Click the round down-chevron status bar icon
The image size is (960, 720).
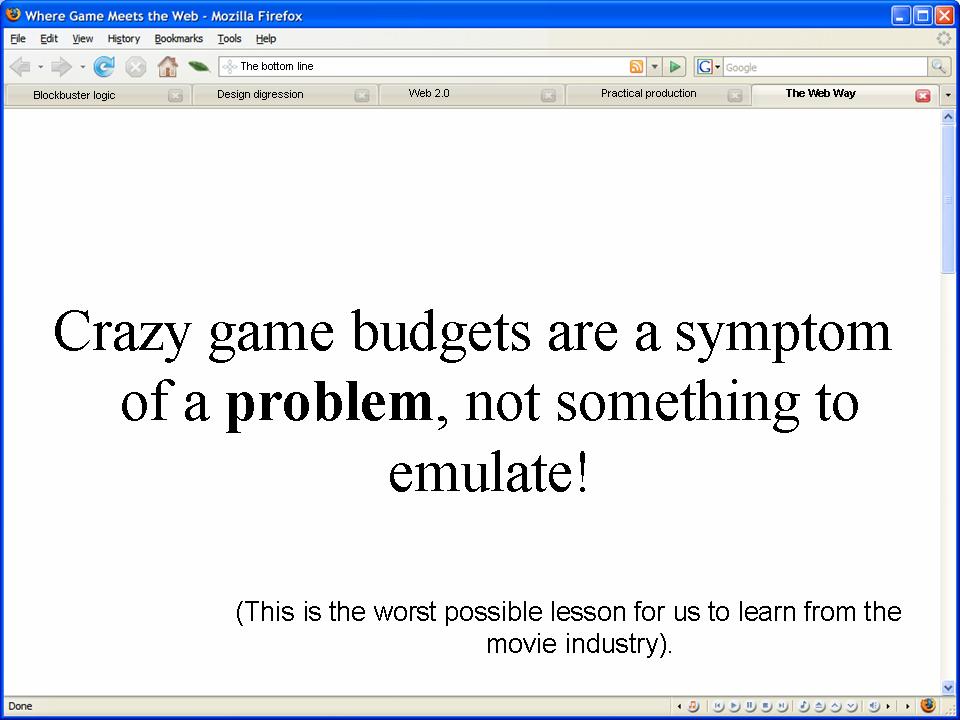click(x=852, y=706)
